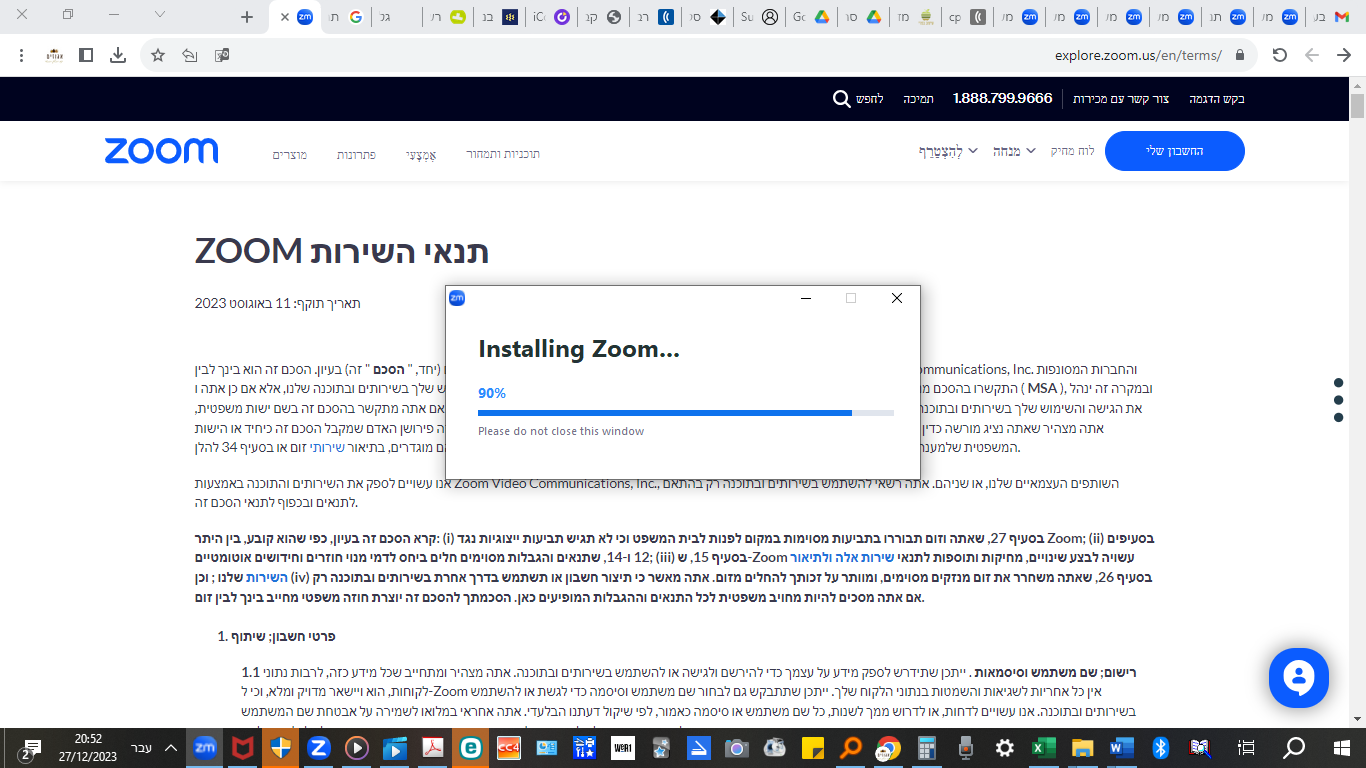The width and height of the screenshot is (1366, 768).
Task: Open the פתרונות menu item
Action: (x=356, y=154)
